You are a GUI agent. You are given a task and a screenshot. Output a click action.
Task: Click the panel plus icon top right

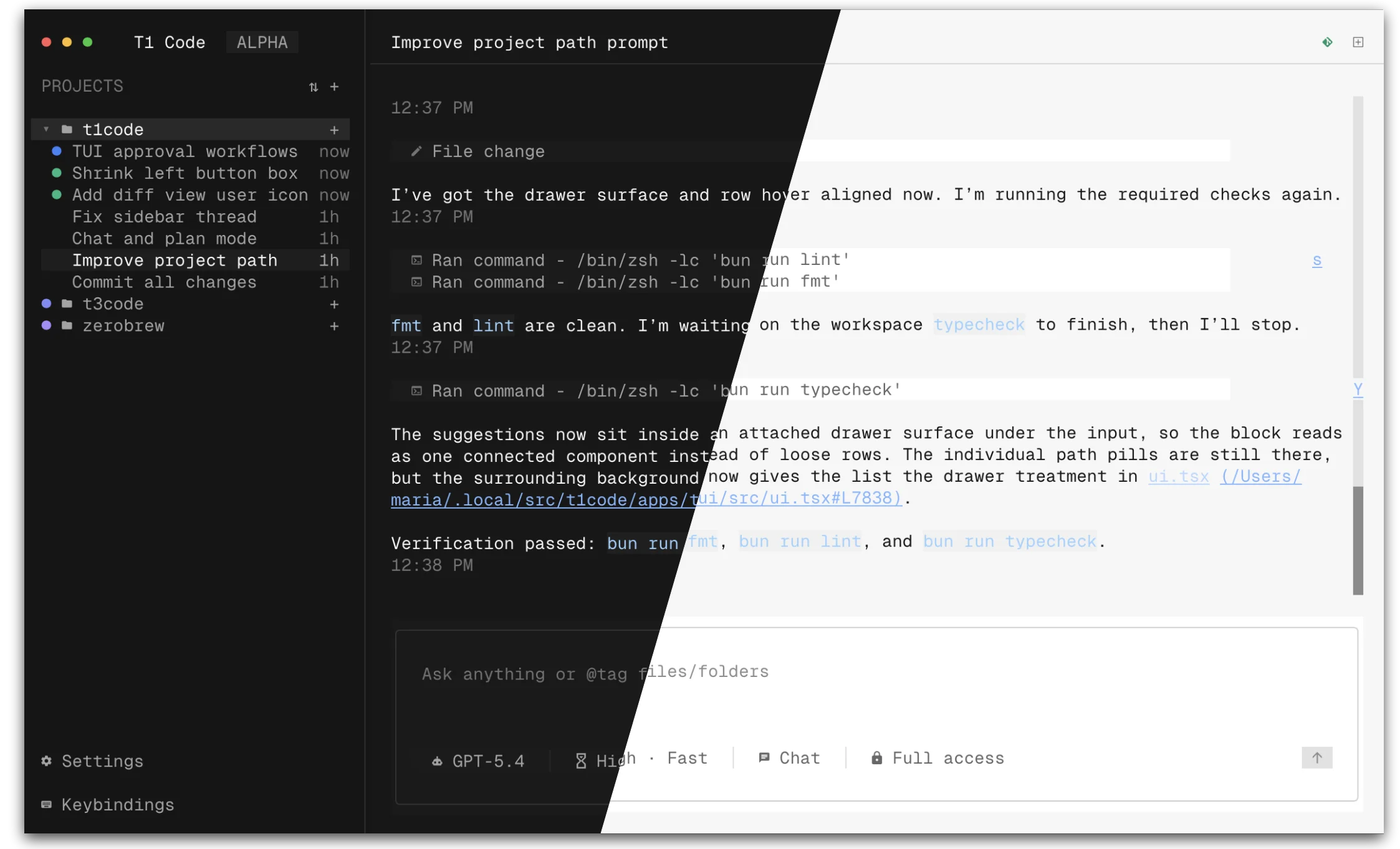1358,42
